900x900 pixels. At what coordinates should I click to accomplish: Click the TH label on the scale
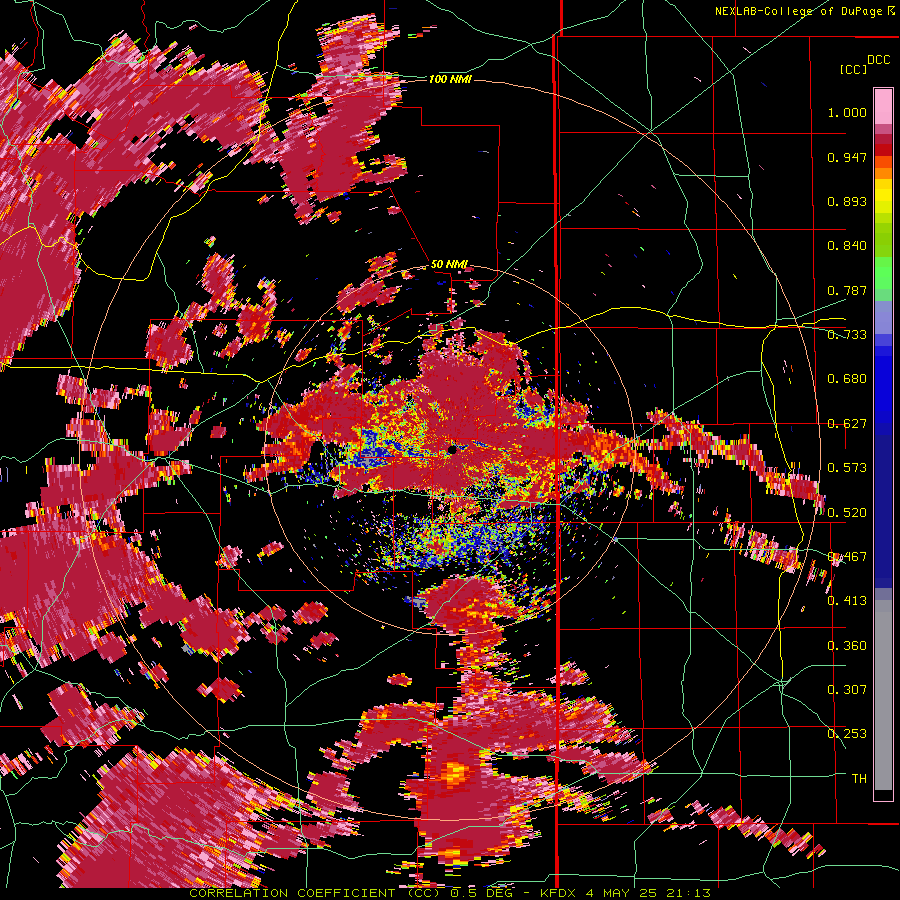859,779
